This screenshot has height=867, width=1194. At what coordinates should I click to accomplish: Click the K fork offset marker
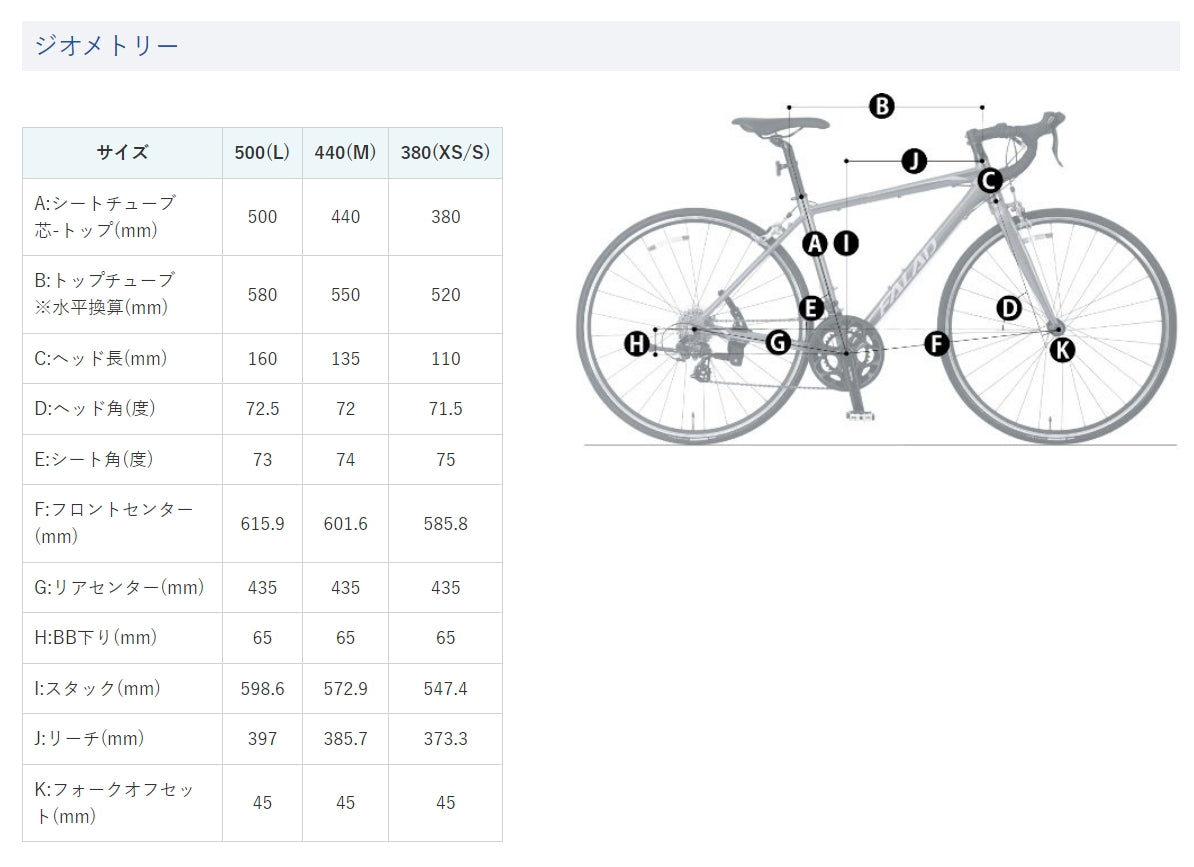(1062, 349)
